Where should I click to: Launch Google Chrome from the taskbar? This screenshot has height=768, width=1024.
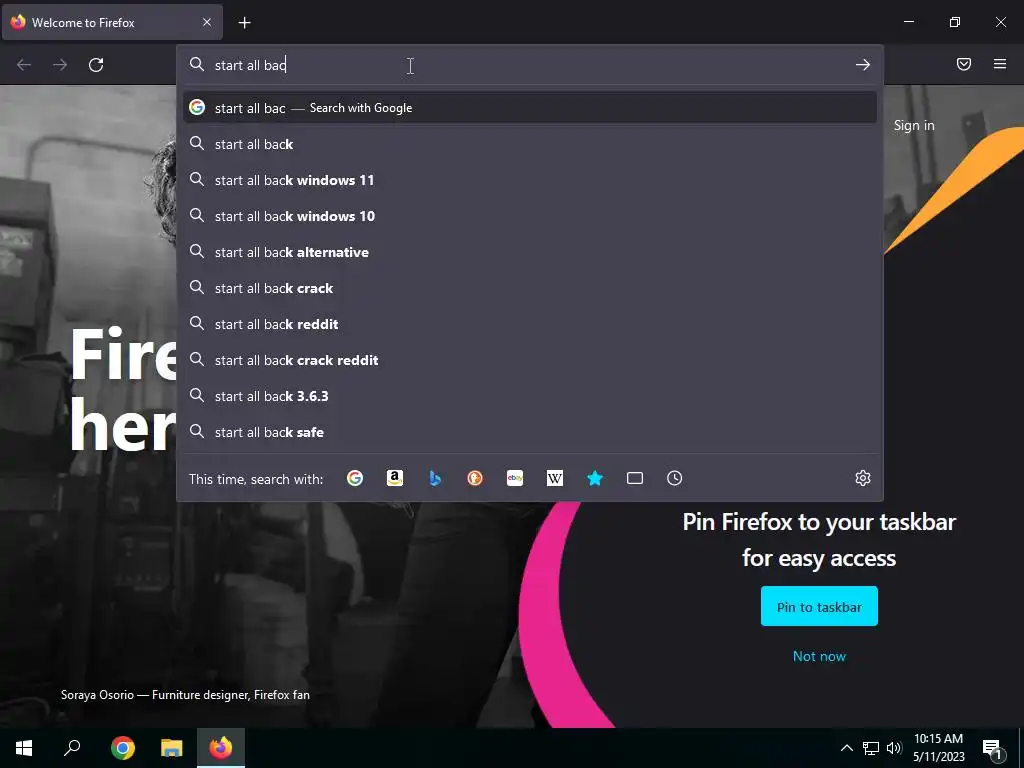click(123, 748)
